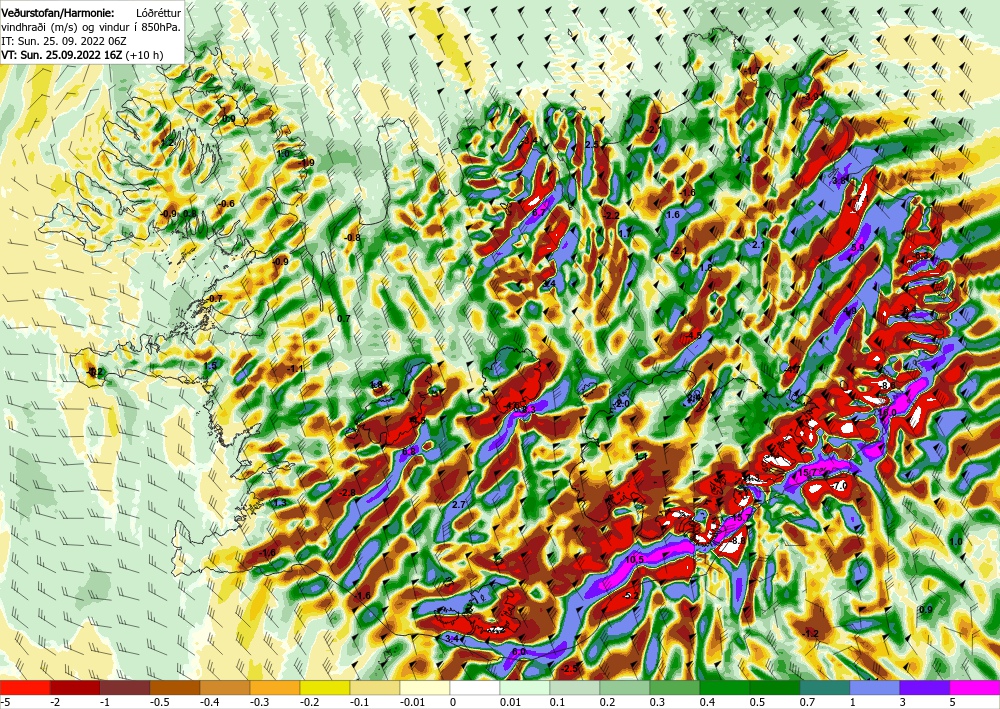Click the bright yellow legend swatch at -0.2
1000x709 pixels.
pyautogui.click(x=325, y=688)
